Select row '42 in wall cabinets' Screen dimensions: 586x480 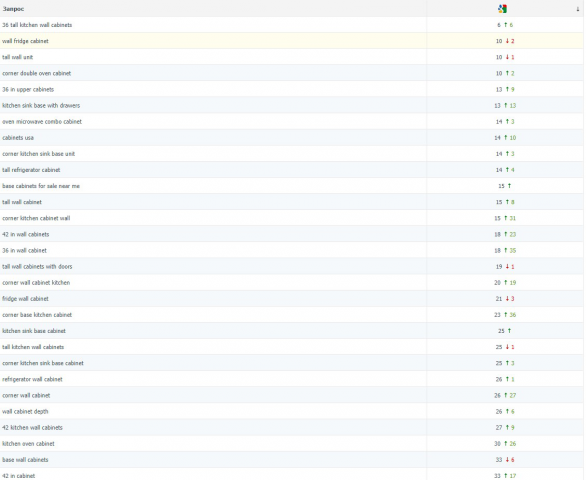292,234
